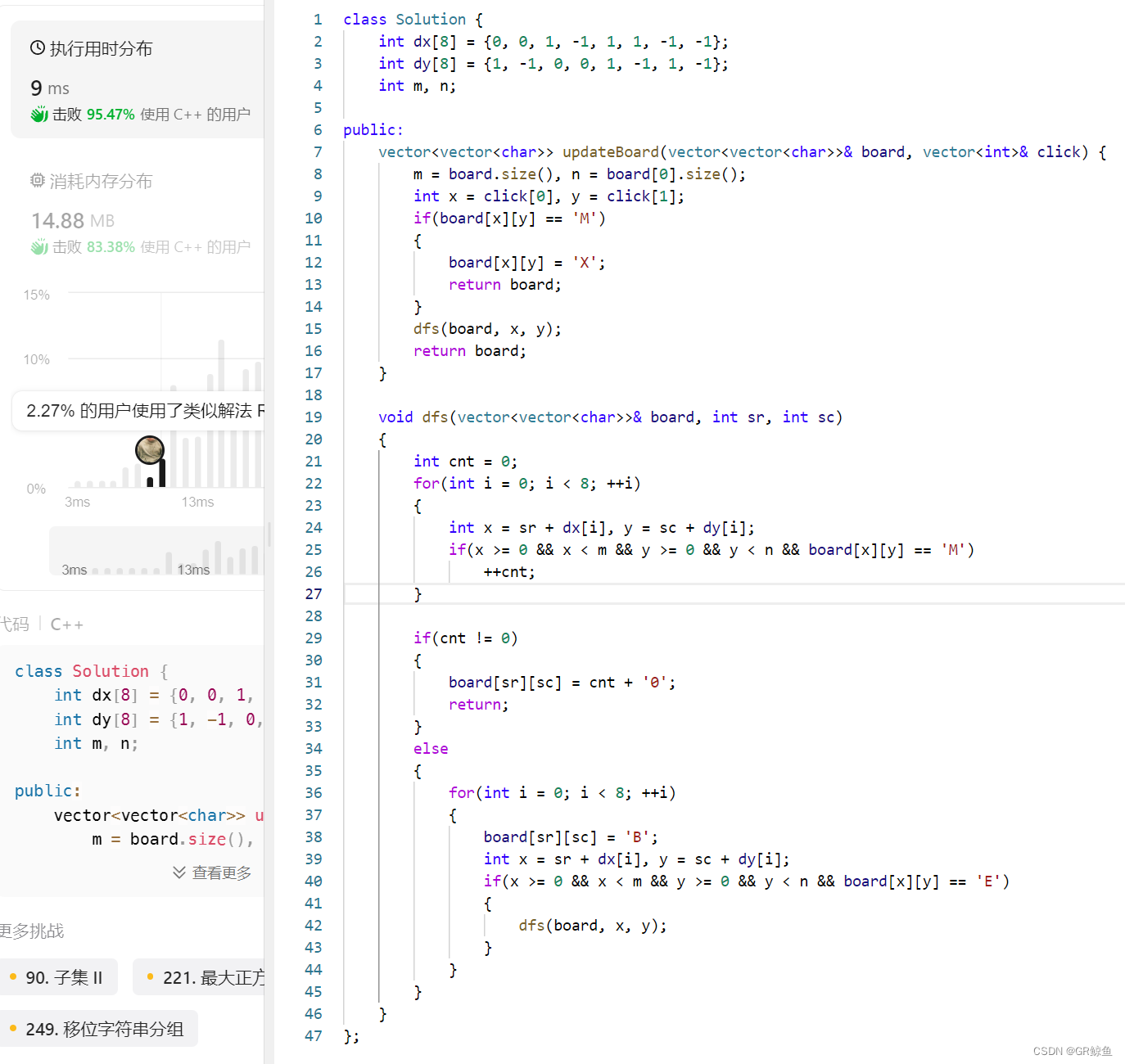Click 'dfs(board, x, y);' on line 42

[x=593, y=926]
